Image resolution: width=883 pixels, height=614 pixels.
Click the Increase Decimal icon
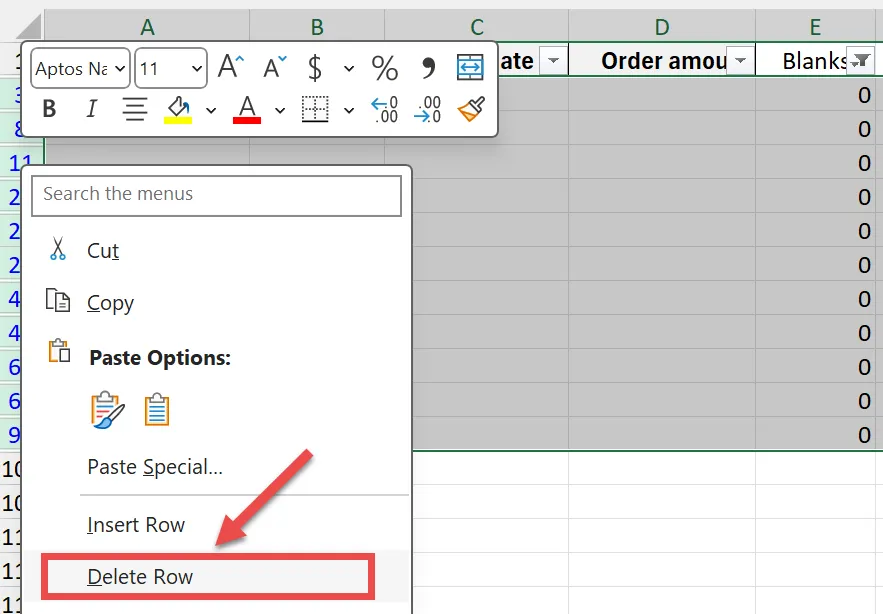pyautogui.click(x=384, y=109)
